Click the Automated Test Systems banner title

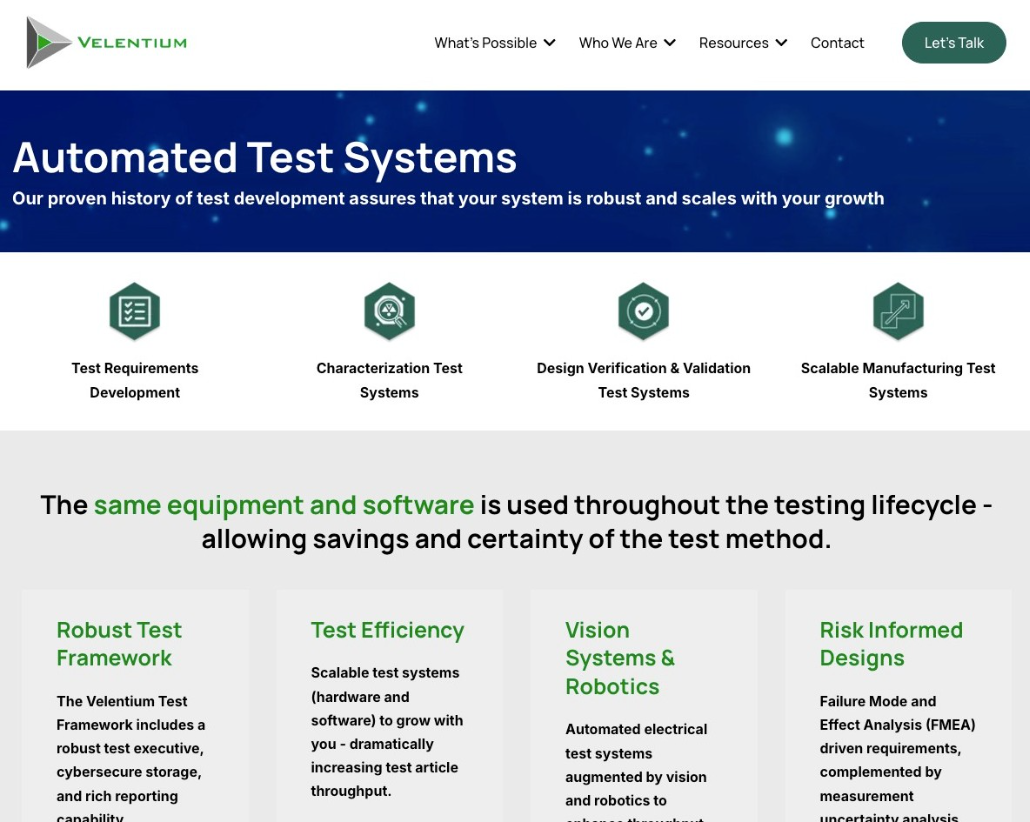pos(264,158)
